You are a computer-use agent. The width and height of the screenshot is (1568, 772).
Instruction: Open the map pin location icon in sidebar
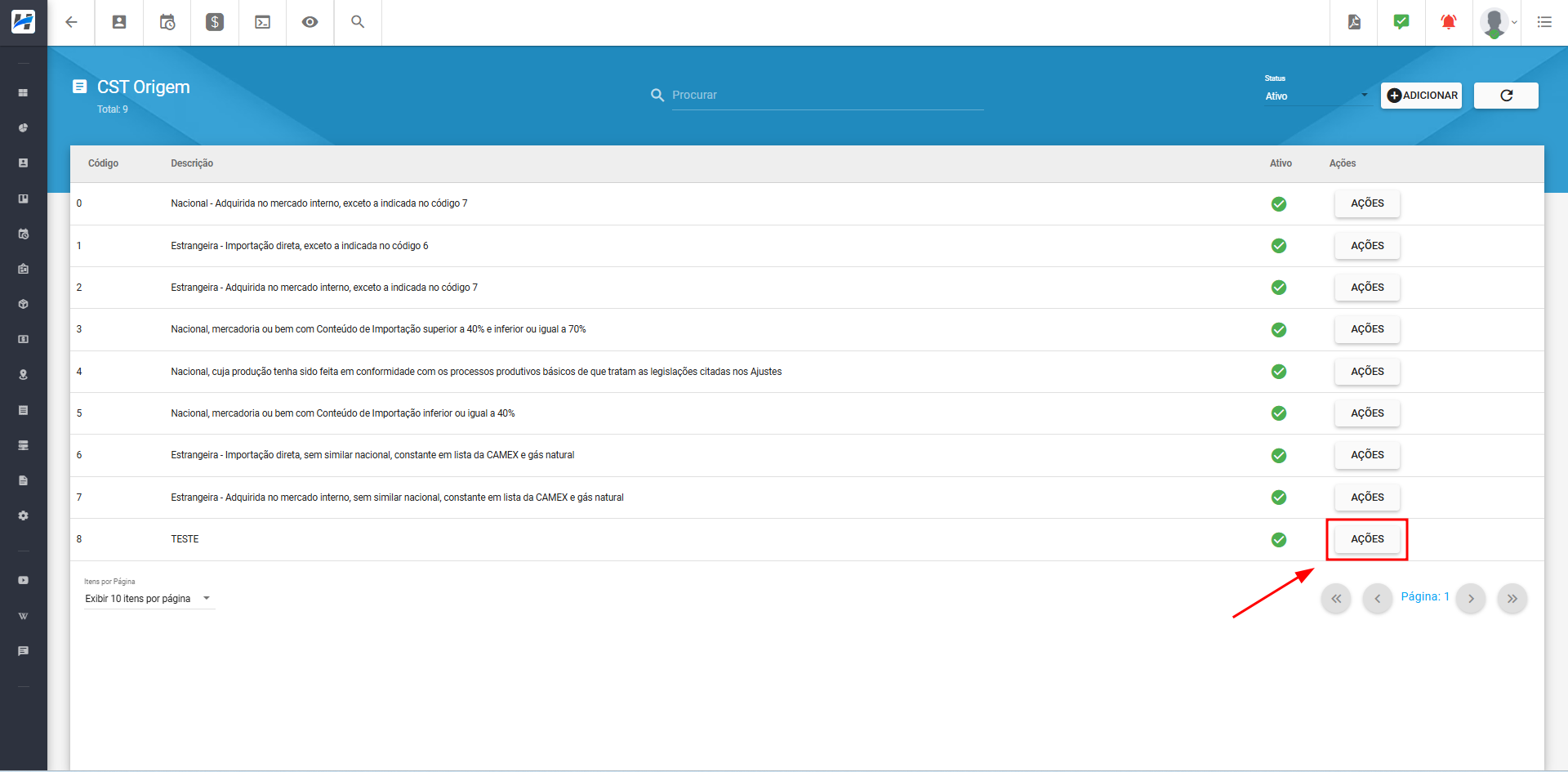[x=23, y=375]
